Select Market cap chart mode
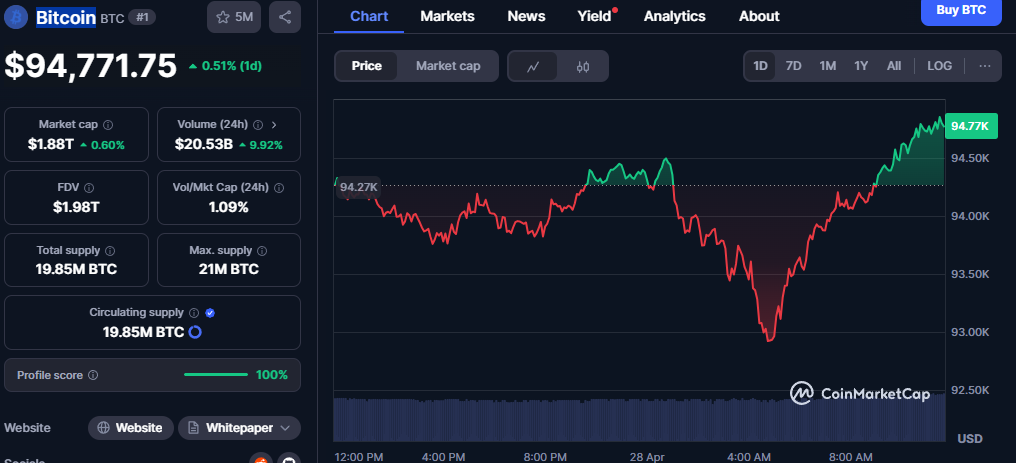The image size is (1016, 463). [448, 66]
